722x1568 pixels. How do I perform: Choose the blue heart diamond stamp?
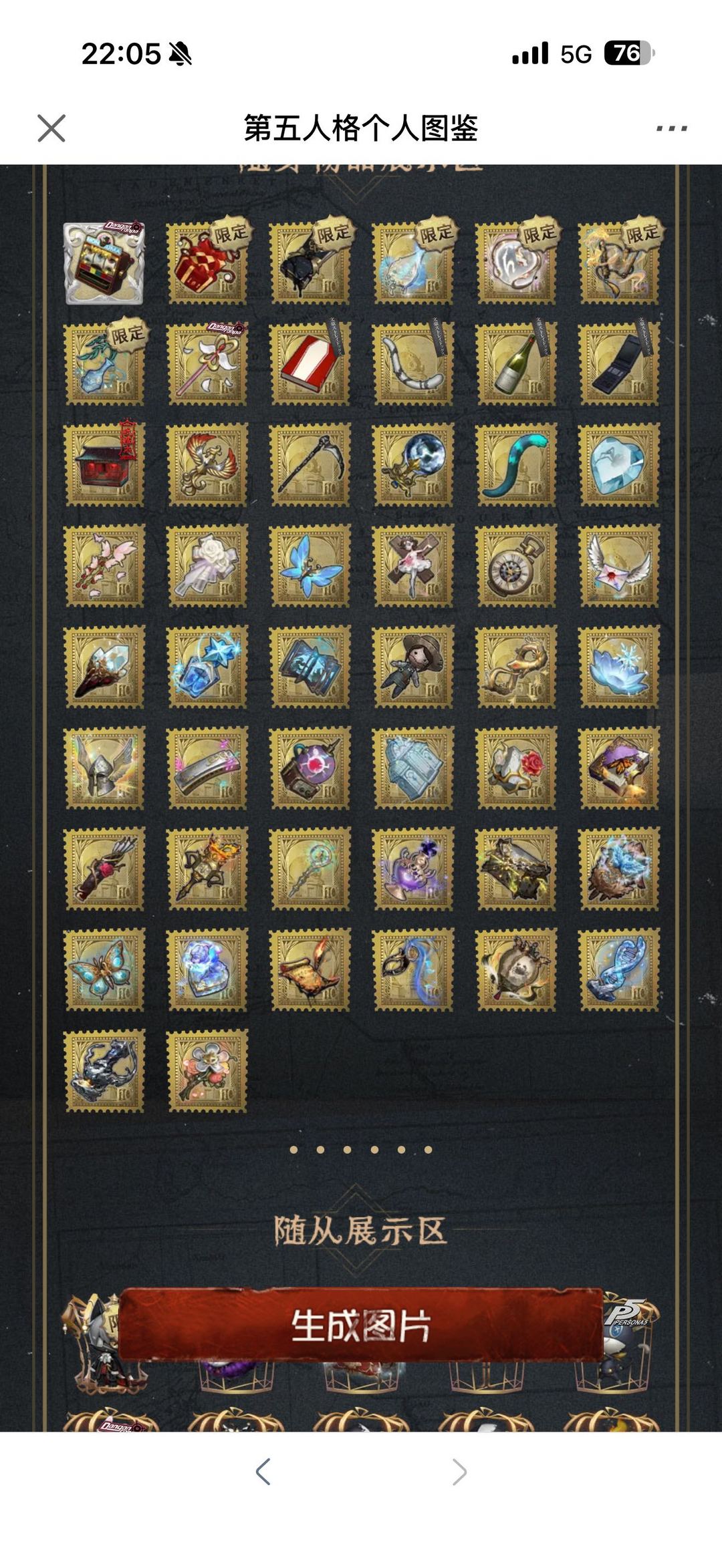tap(619, 464)
